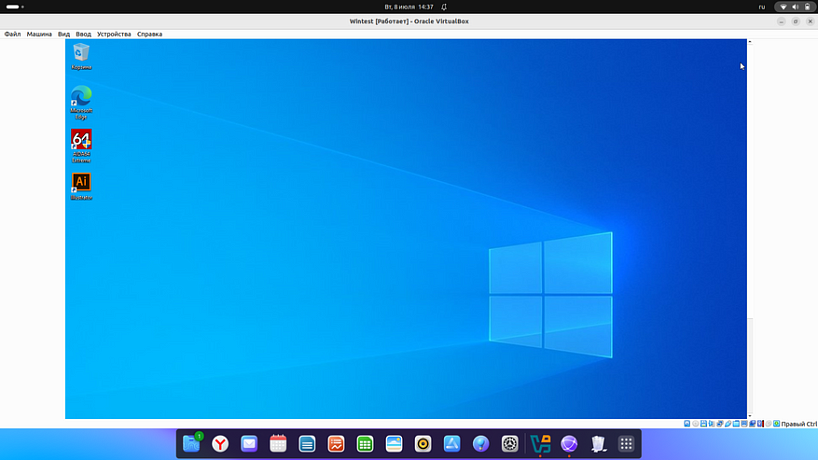The height and width of the screenshot is (460, 818).
Task: Open the date and time panel
Action: pyautogui.click(x=408, y=7)
